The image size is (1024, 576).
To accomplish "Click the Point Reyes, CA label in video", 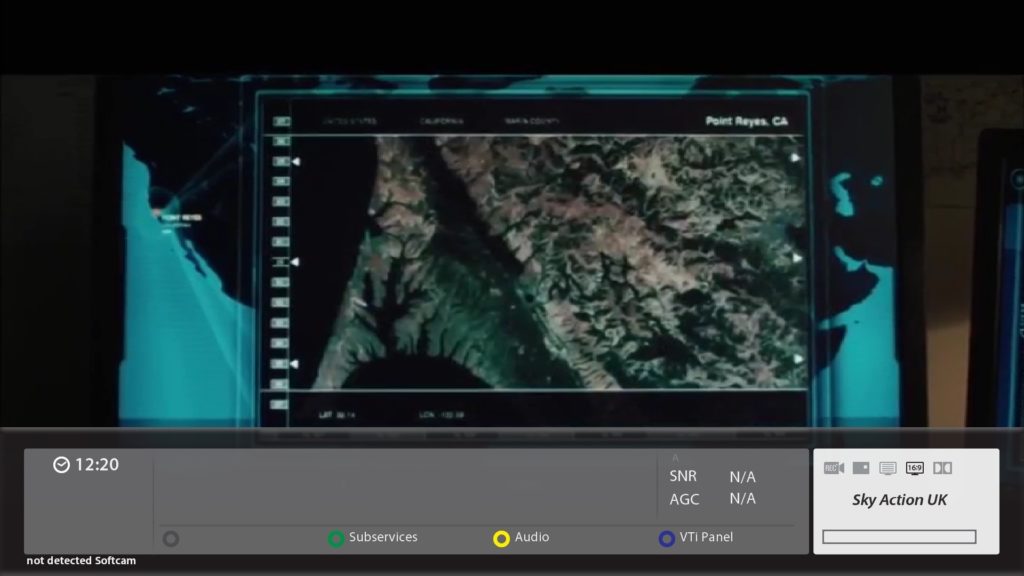I will [746, 121].
